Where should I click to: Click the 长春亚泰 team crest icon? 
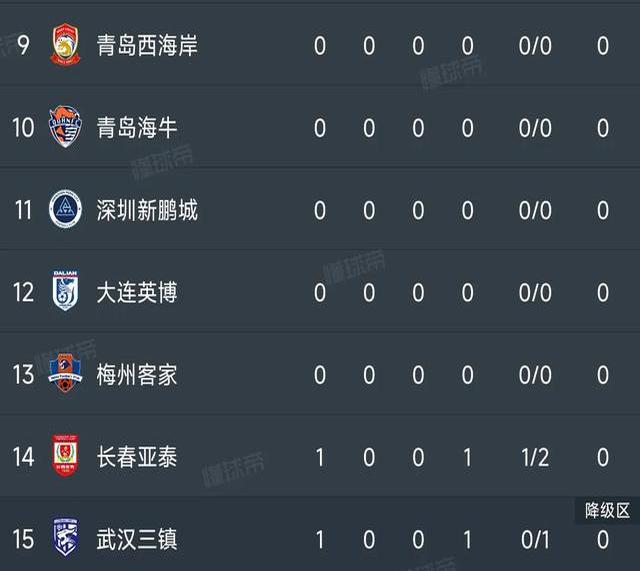point(64,457)
